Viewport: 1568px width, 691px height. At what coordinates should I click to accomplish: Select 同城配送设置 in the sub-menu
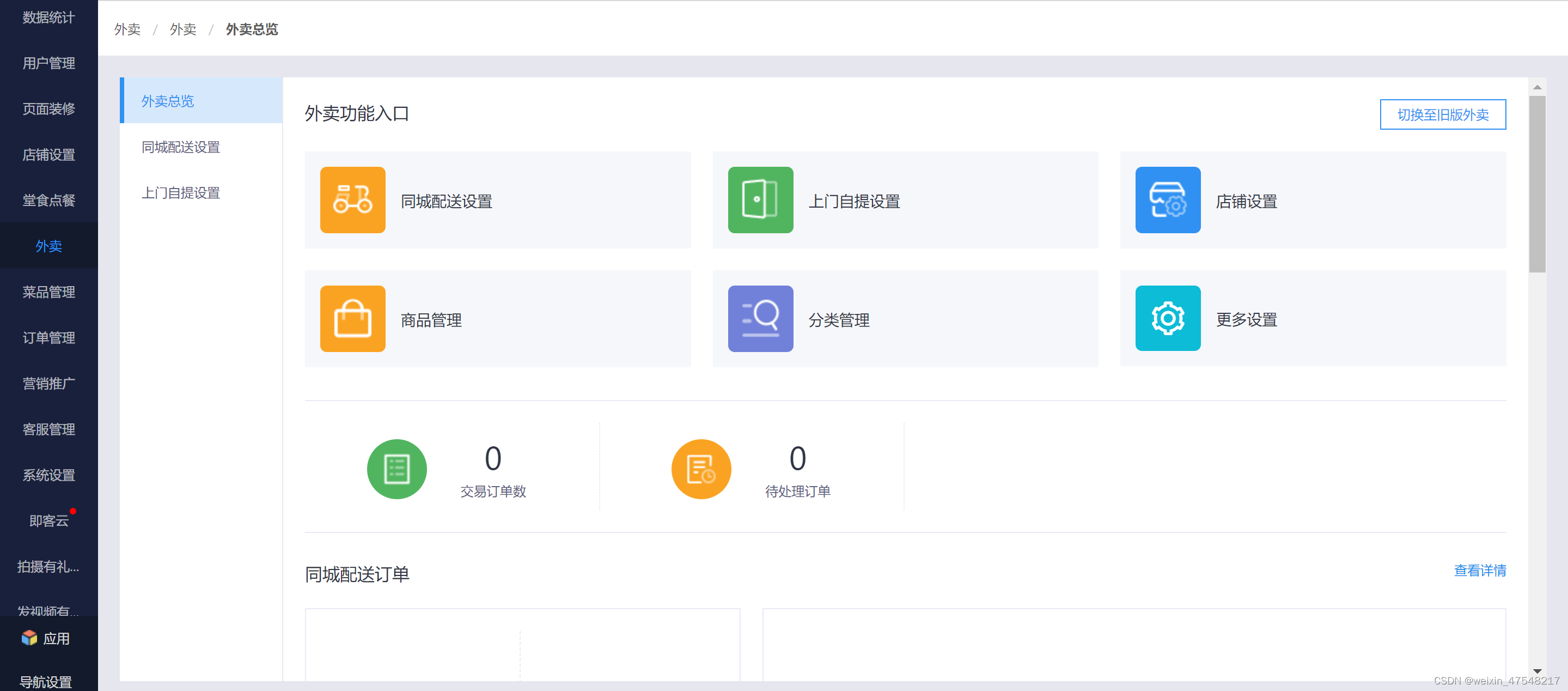181,147
